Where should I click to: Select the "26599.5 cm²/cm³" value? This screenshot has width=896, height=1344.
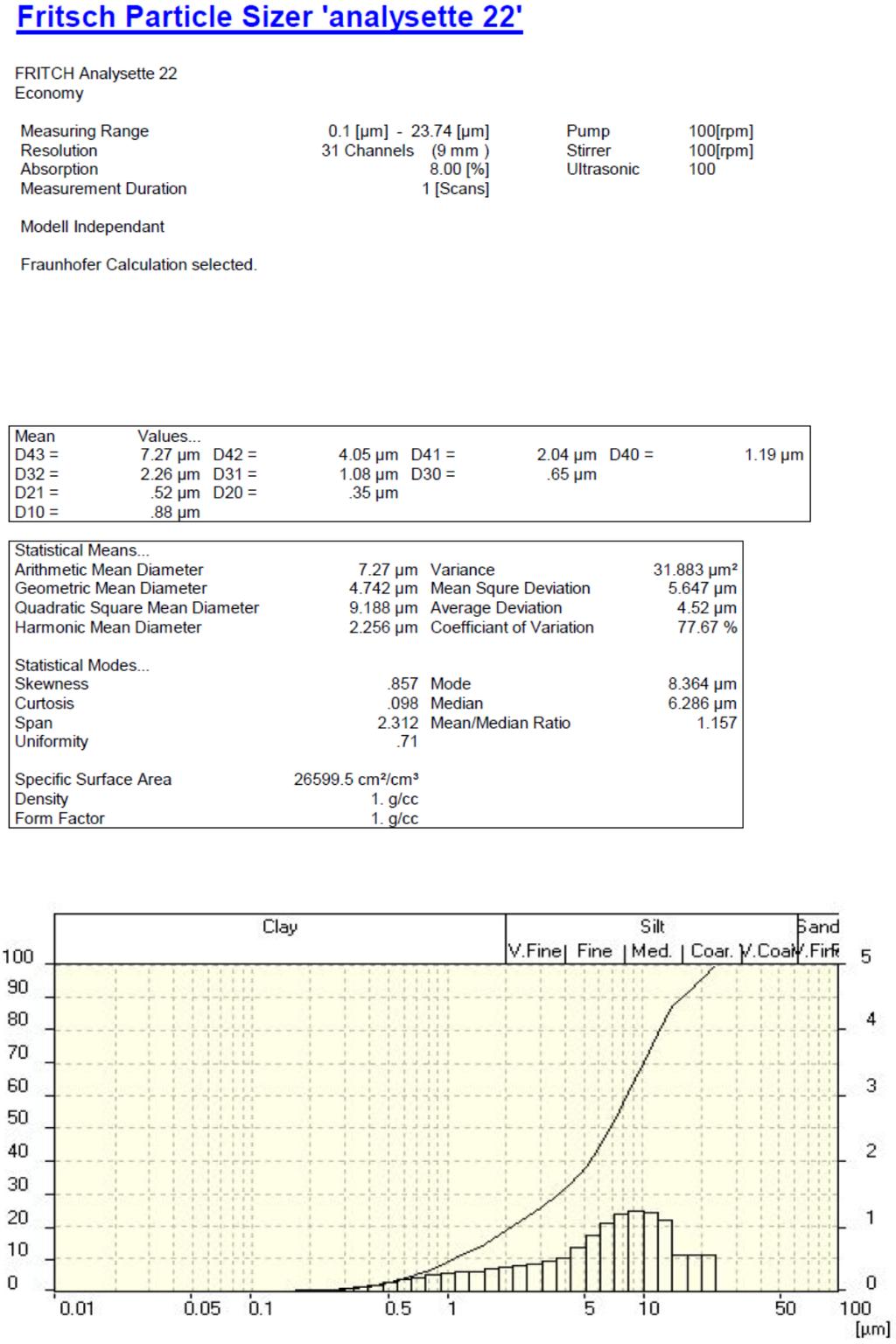click(356, 780)
